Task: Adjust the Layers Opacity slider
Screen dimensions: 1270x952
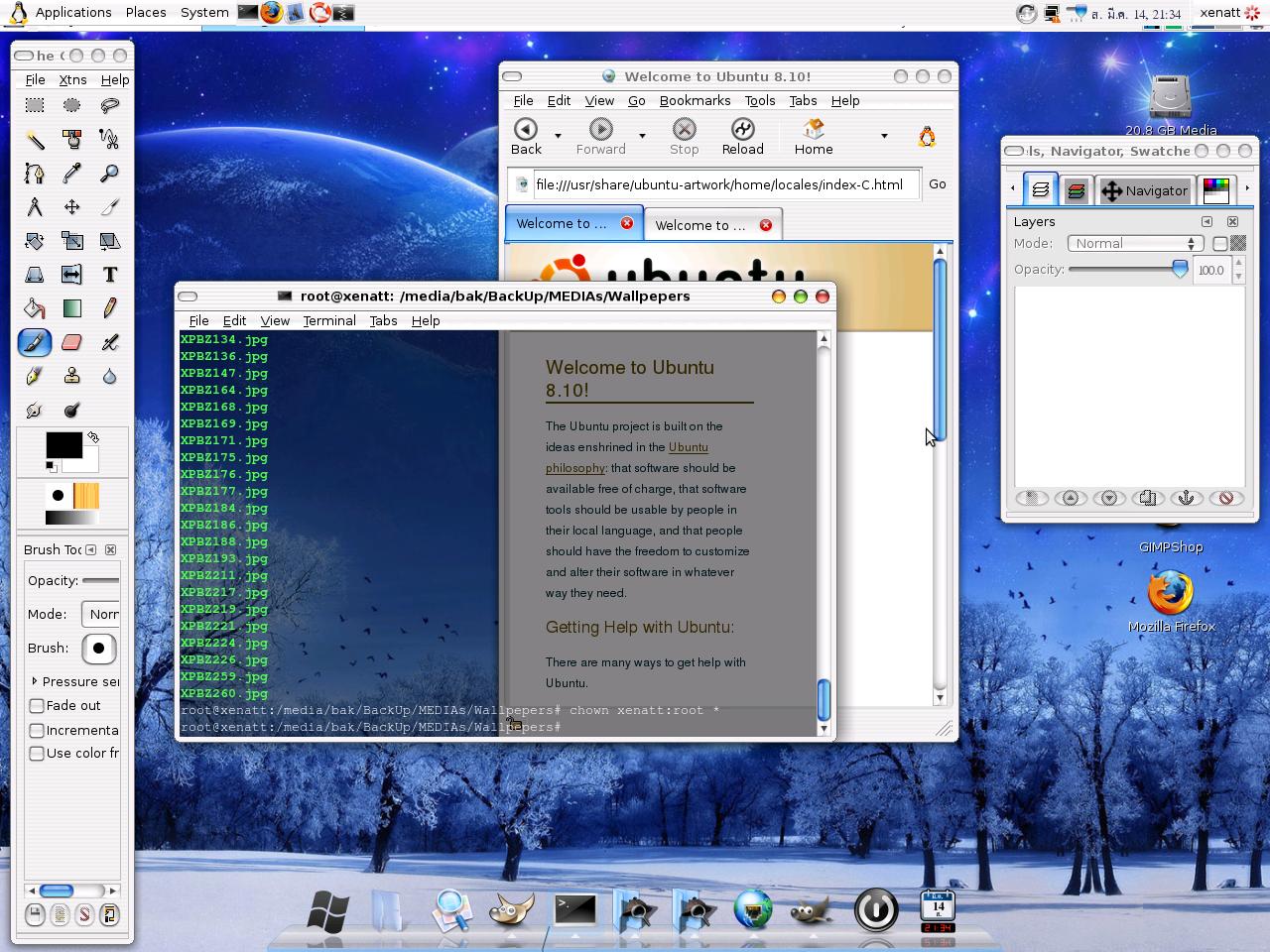Action: 1128,269
